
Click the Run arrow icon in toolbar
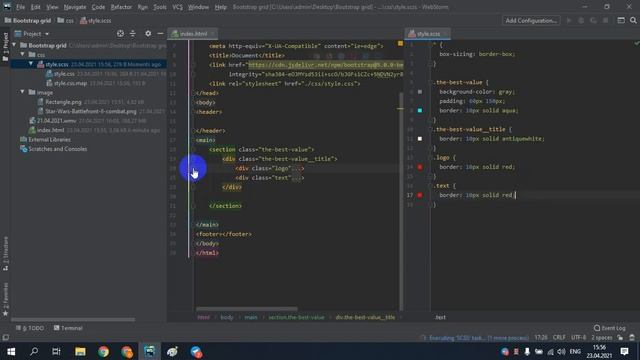[569, 20]
